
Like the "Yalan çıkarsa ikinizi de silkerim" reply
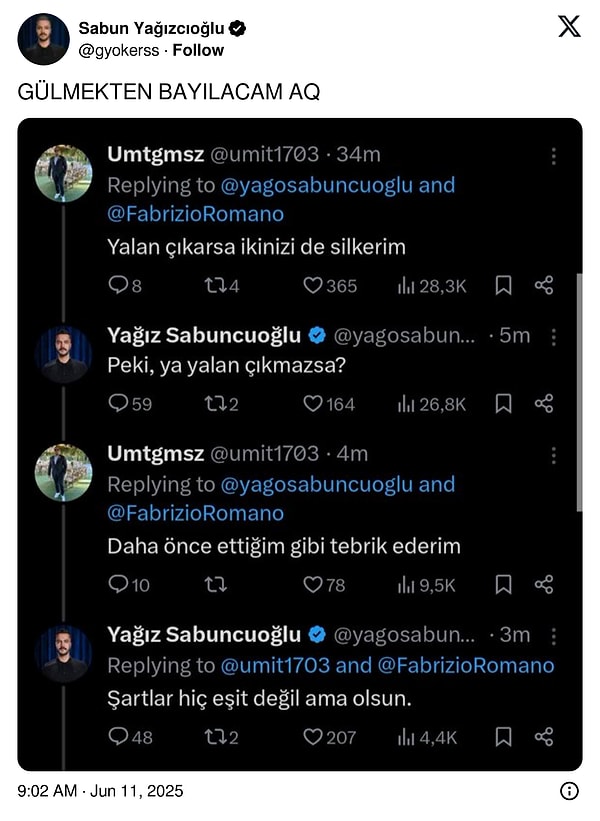pos(314,286)
